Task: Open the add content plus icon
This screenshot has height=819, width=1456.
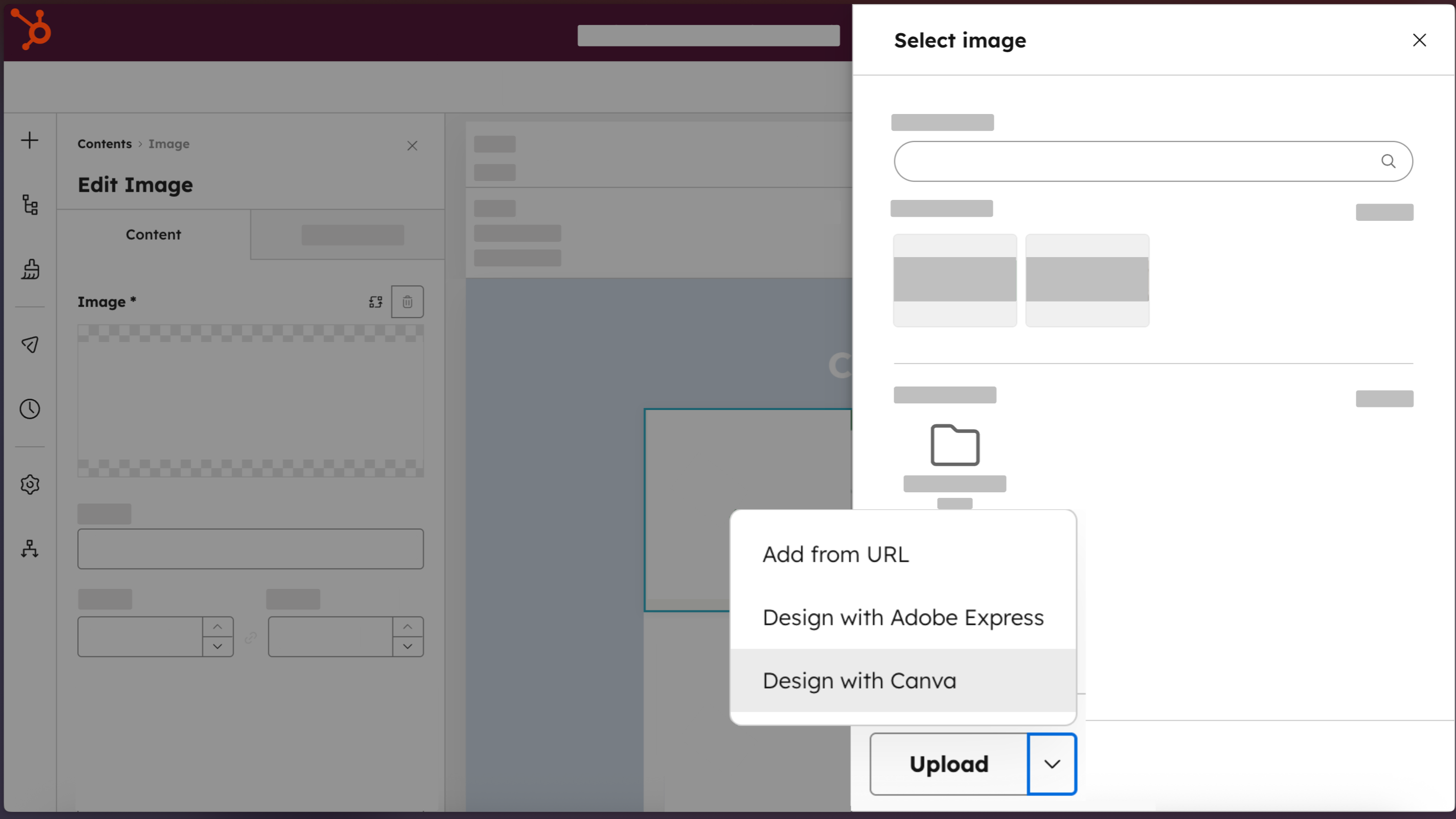Action: coord(29,140)
